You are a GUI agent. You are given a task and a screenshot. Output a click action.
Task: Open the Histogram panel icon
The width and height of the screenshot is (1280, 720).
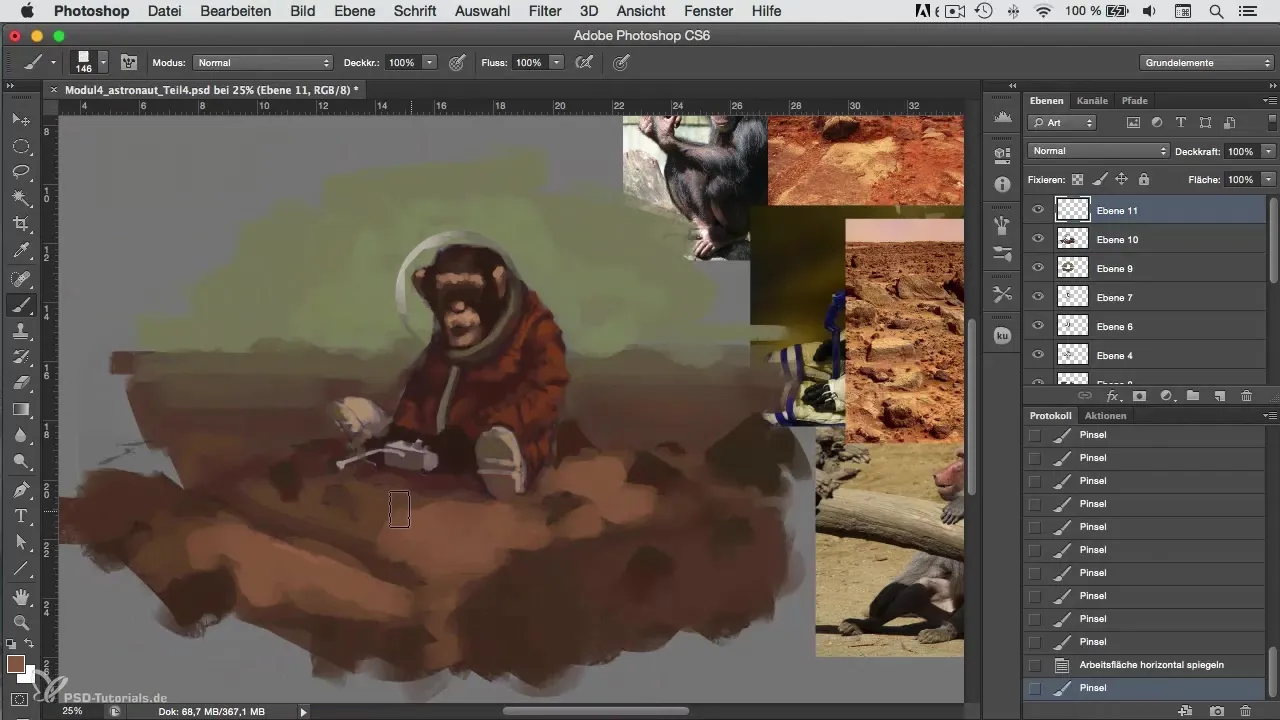1002,118
